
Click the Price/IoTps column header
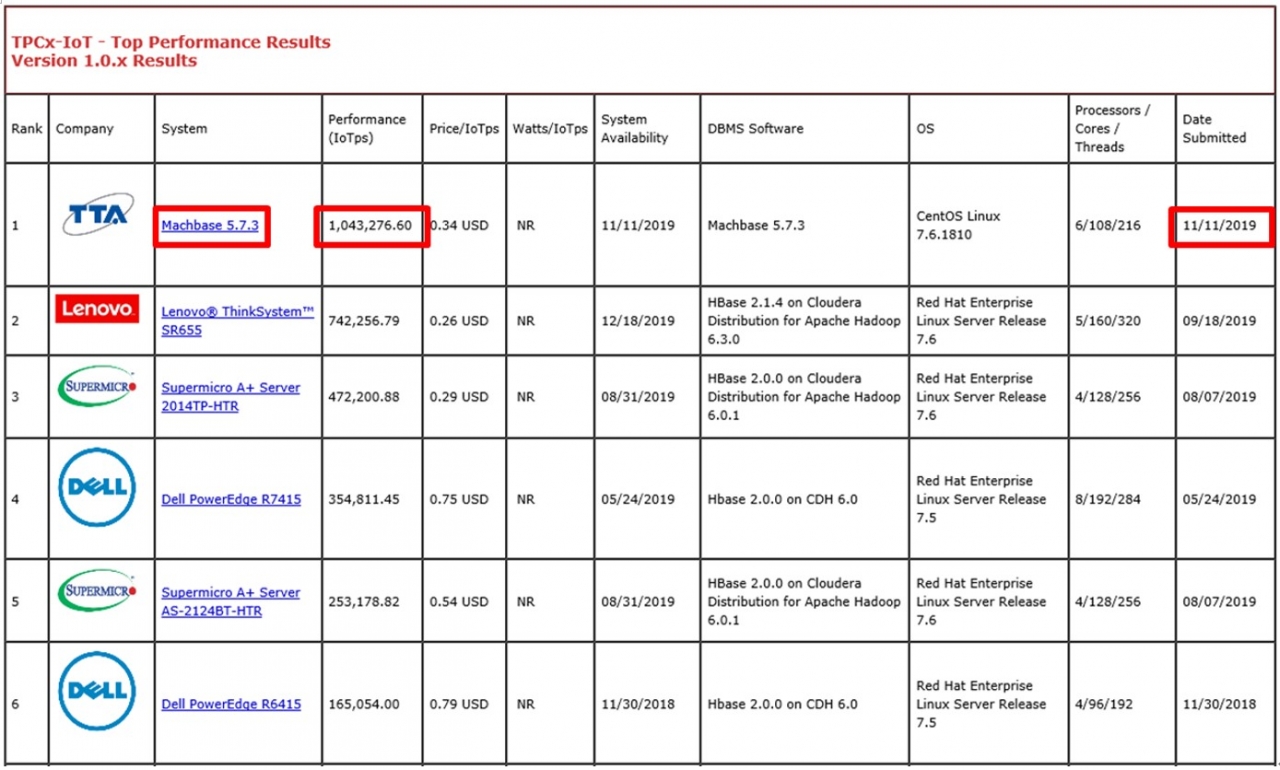tap(464, 129)
